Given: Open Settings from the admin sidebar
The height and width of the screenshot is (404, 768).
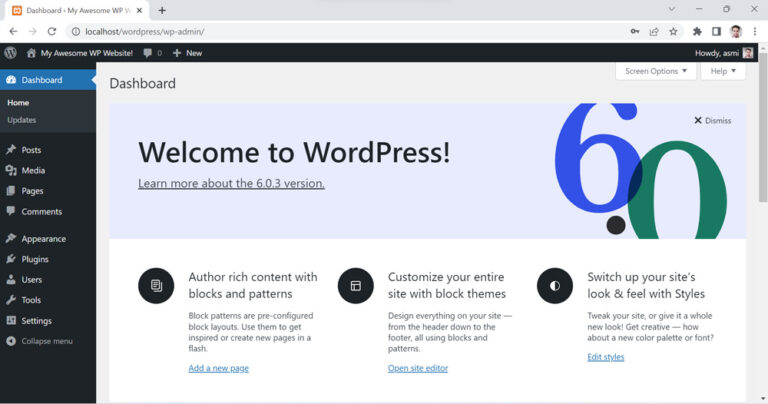Looking at the screenshot, I should (x=36, y=321).
